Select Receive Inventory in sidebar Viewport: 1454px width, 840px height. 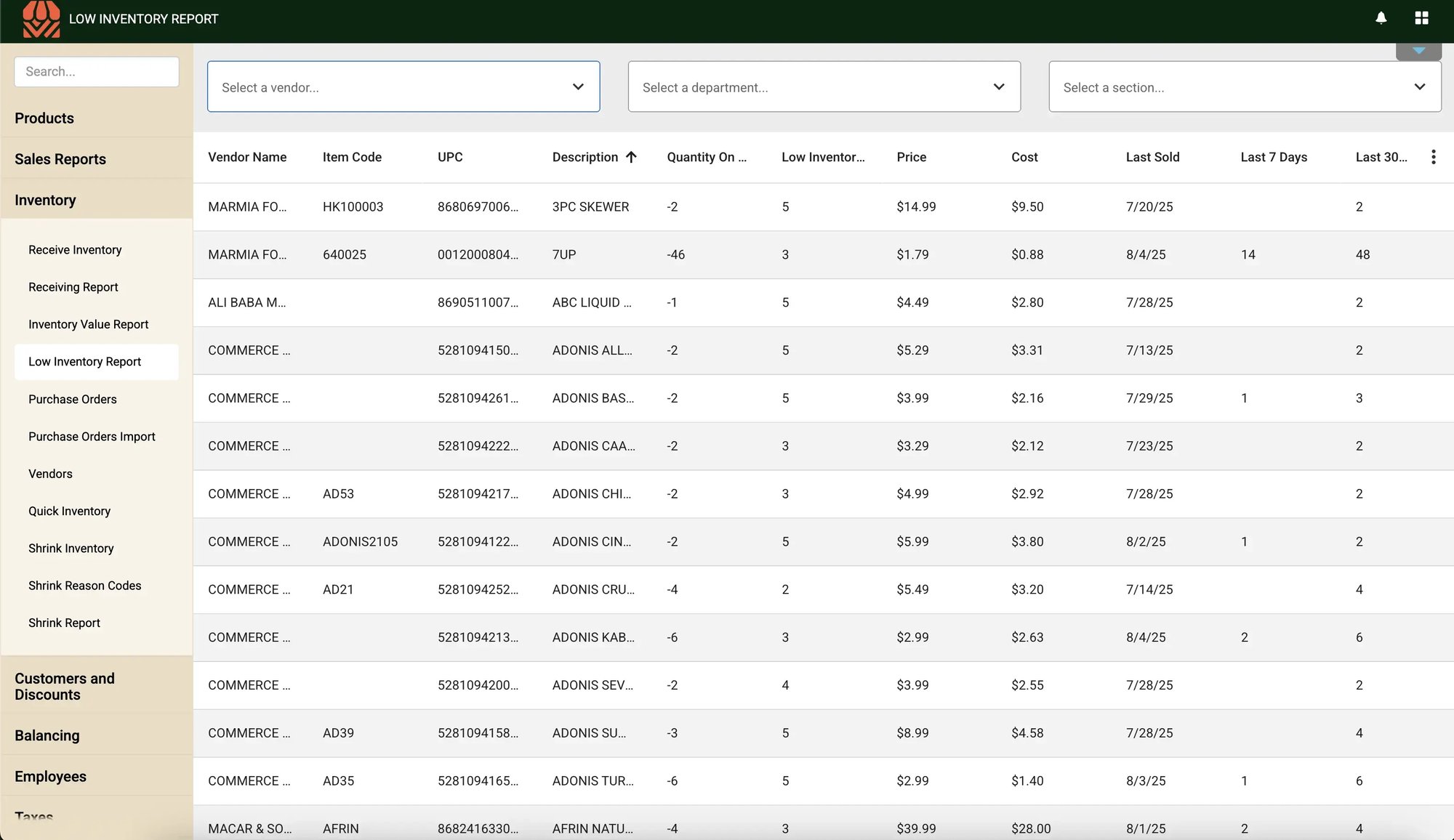tap(75, 249)
